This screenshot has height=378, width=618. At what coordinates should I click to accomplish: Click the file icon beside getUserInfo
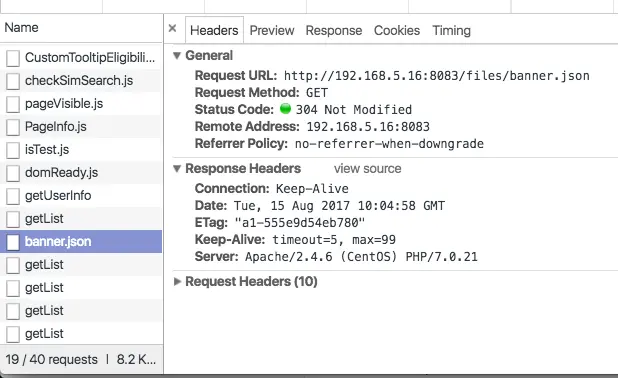pos(13,196)
